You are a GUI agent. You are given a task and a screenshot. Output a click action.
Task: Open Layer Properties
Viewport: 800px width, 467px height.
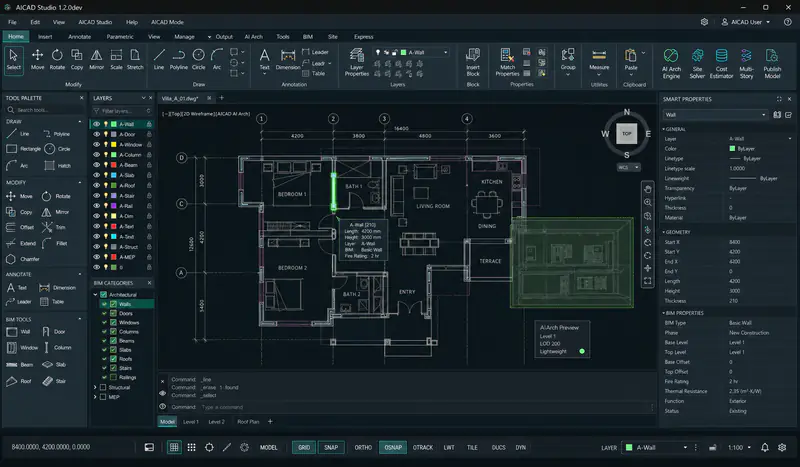[x=357, y=62]
